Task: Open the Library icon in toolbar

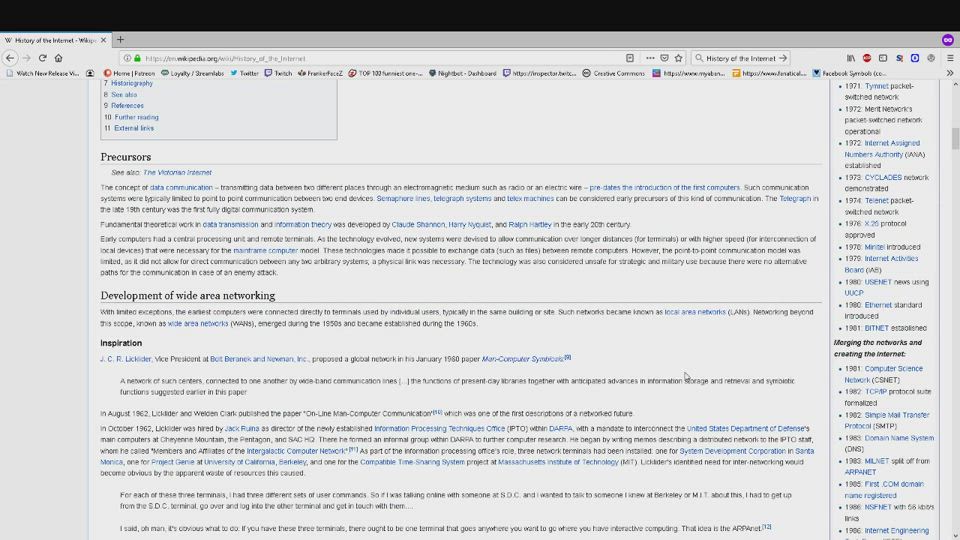Action: tap(851, 58)
